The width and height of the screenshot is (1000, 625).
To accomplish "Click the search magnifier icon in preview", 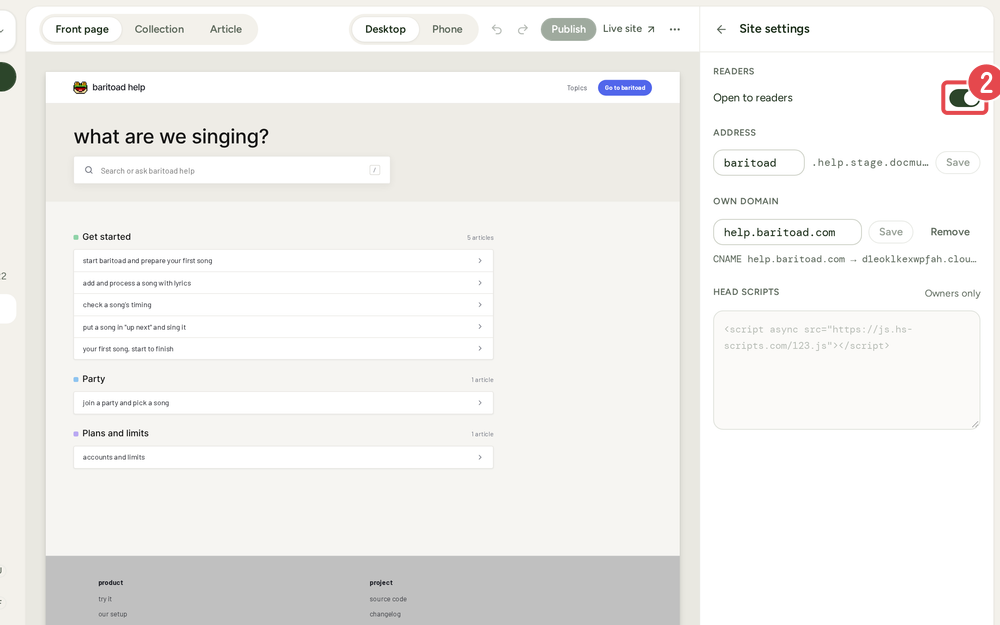I will point(89,170).
